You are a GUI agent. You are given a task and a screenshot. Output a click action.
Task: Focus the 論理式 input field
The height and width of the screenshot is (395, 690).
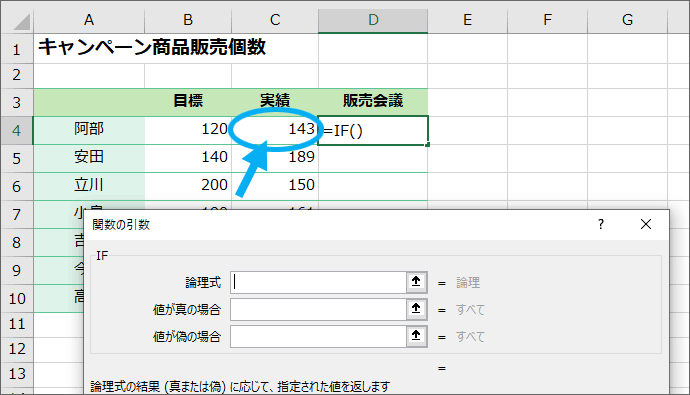[x=318, y=282]
